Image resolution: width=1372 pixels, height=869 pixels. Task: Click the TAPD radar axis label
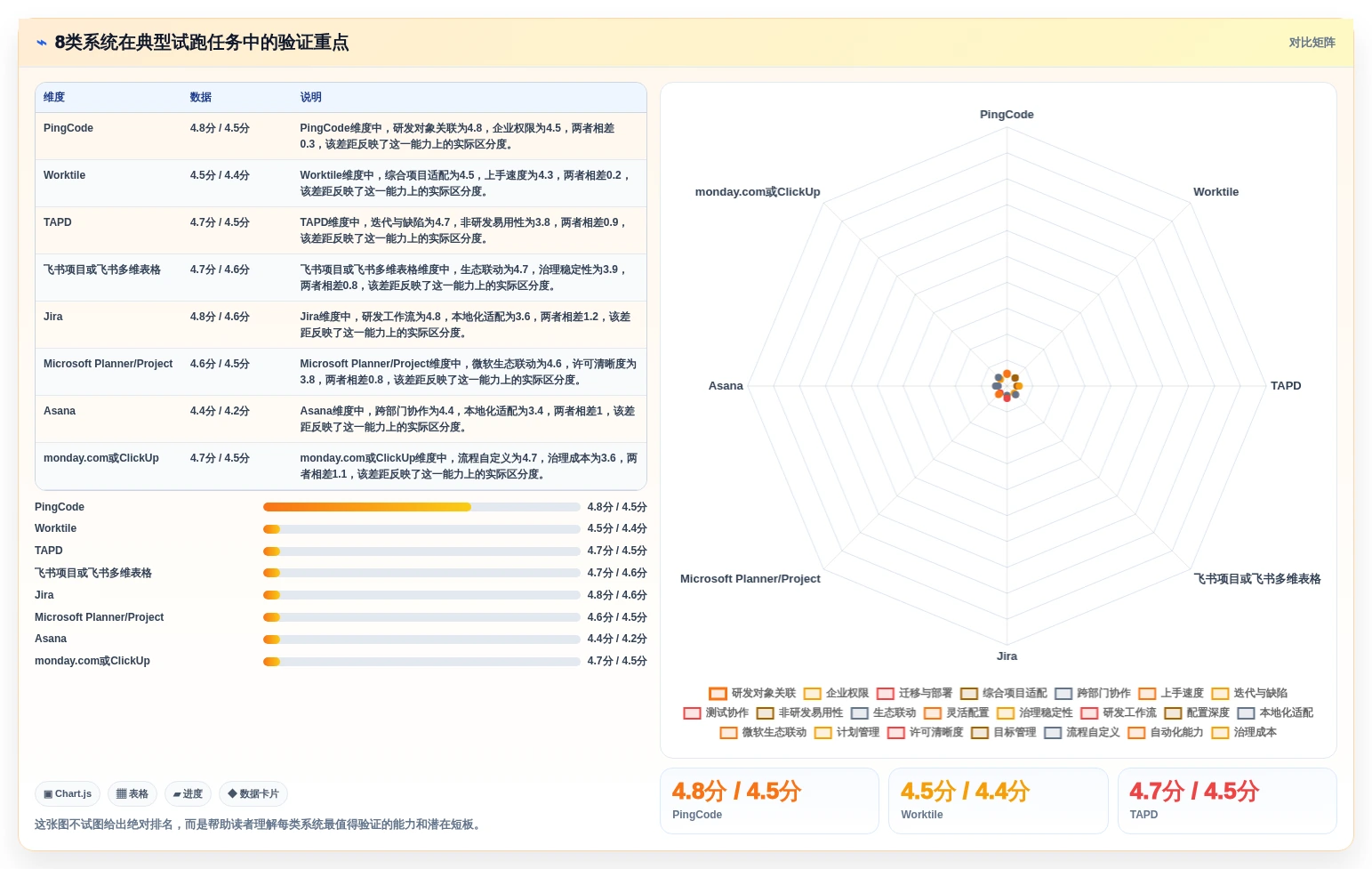click(x=1286, y=386)
